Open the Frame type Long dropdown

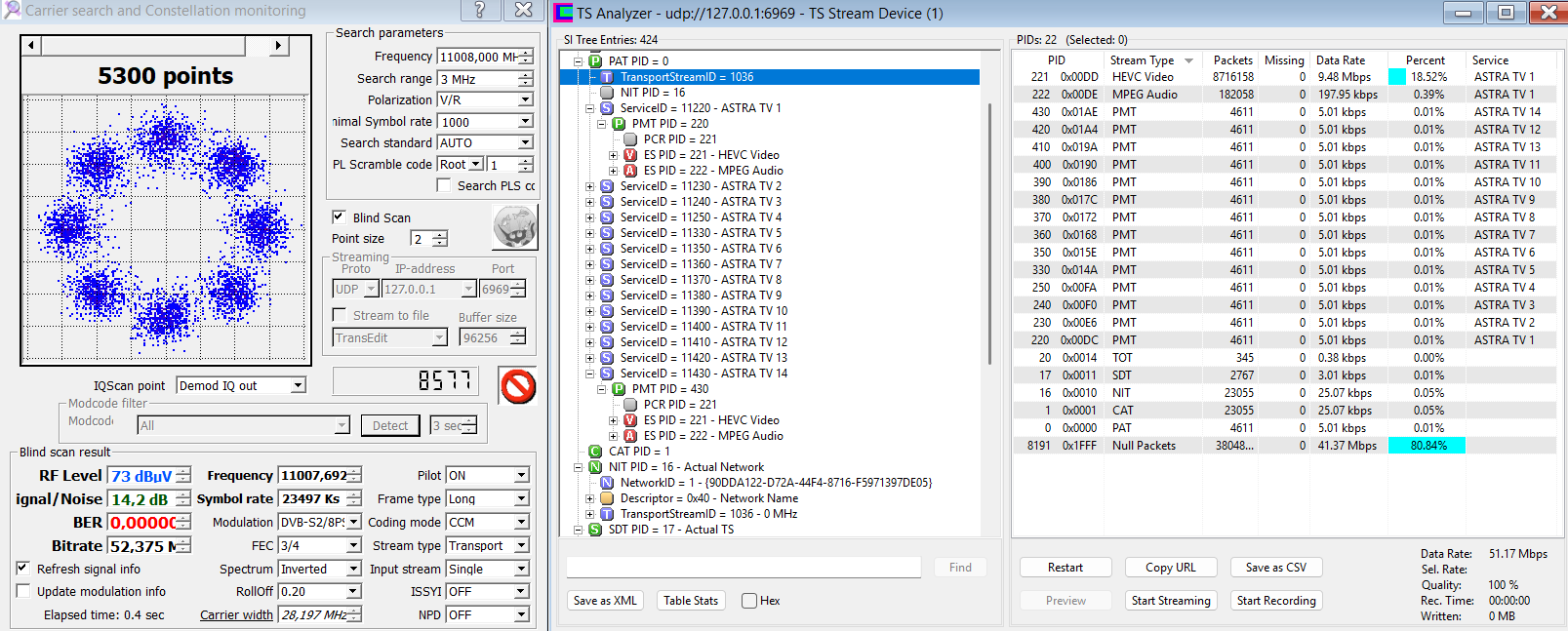click(522, 498)
